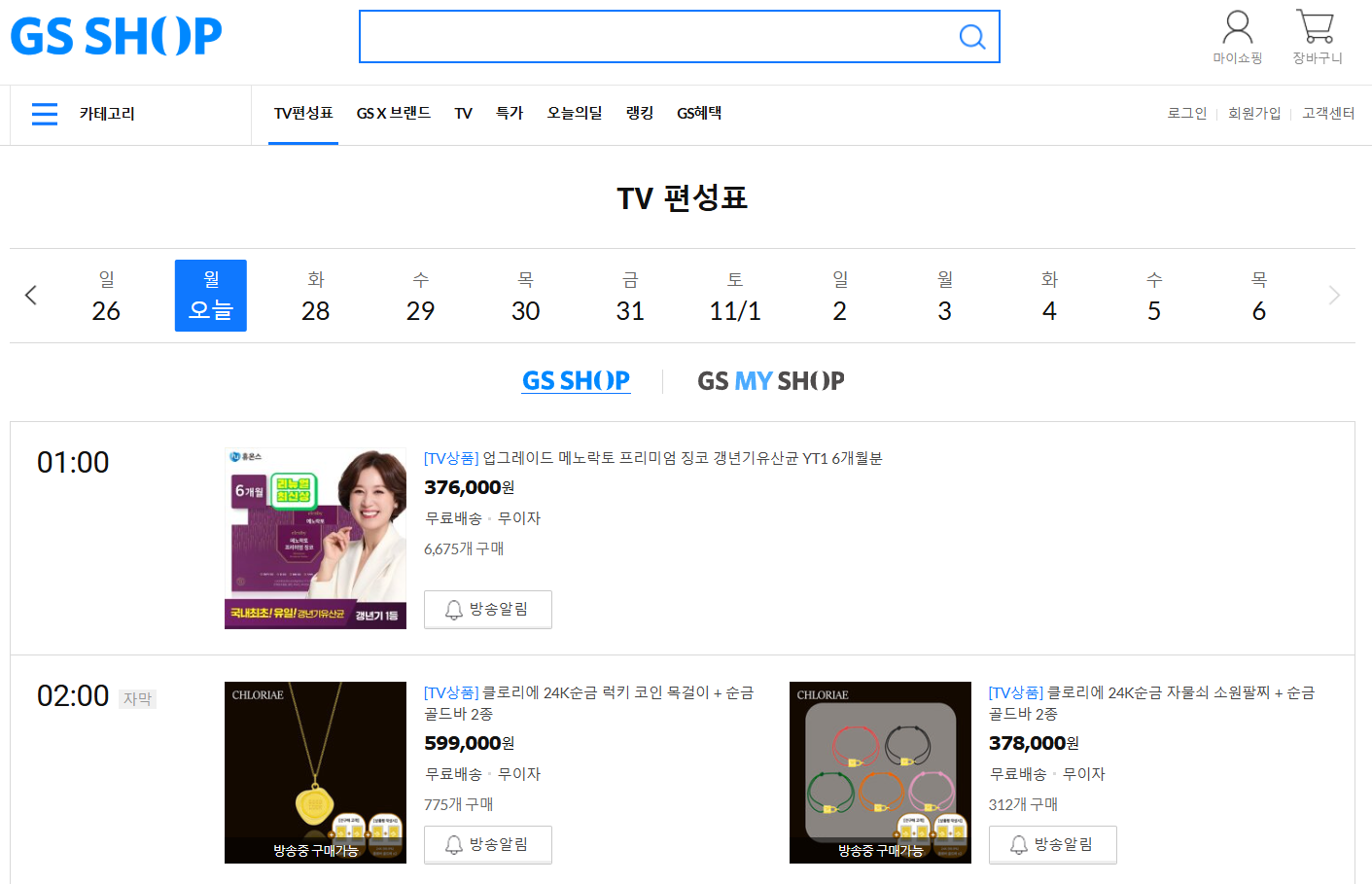
Task: Select the TV편성표 tab
Action: click(303, 114)
